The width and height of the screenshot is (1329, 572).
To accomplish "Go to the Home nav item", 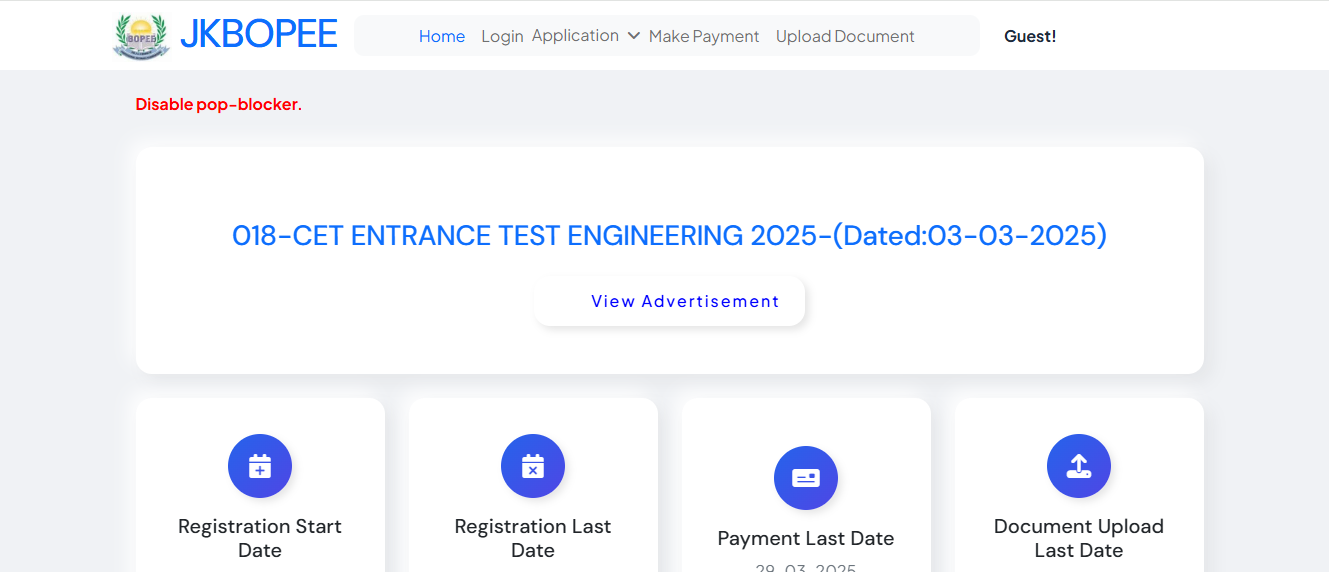I will tap(441, 36).
